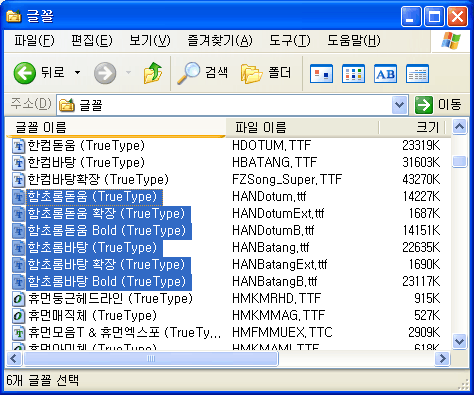Sort by 크기 column header
Screen dimensions: 474x395
click(x=412, y=127)
